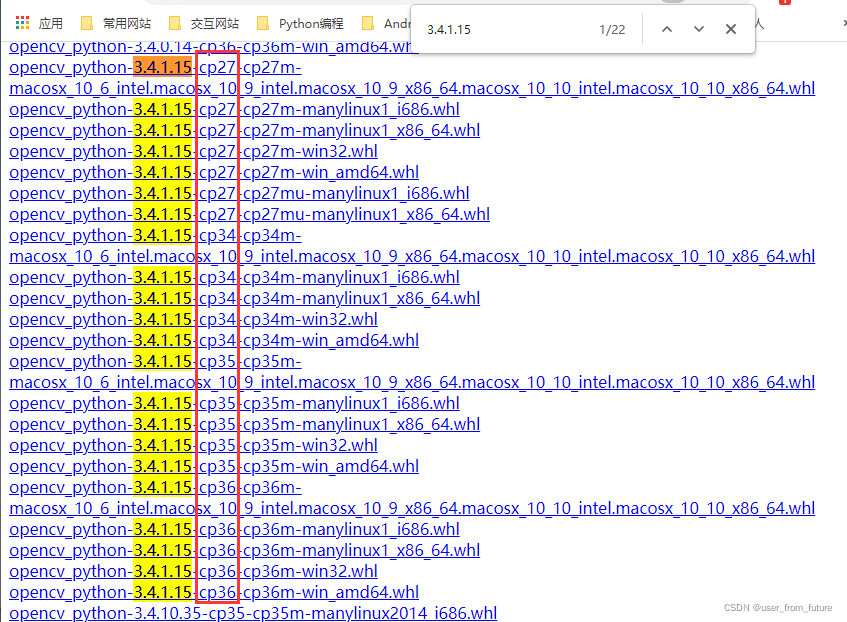847x622 pixels.
Task: Download 3.4.1.15 cp36m macosx wheel
Action: click(x=412, y=498)
